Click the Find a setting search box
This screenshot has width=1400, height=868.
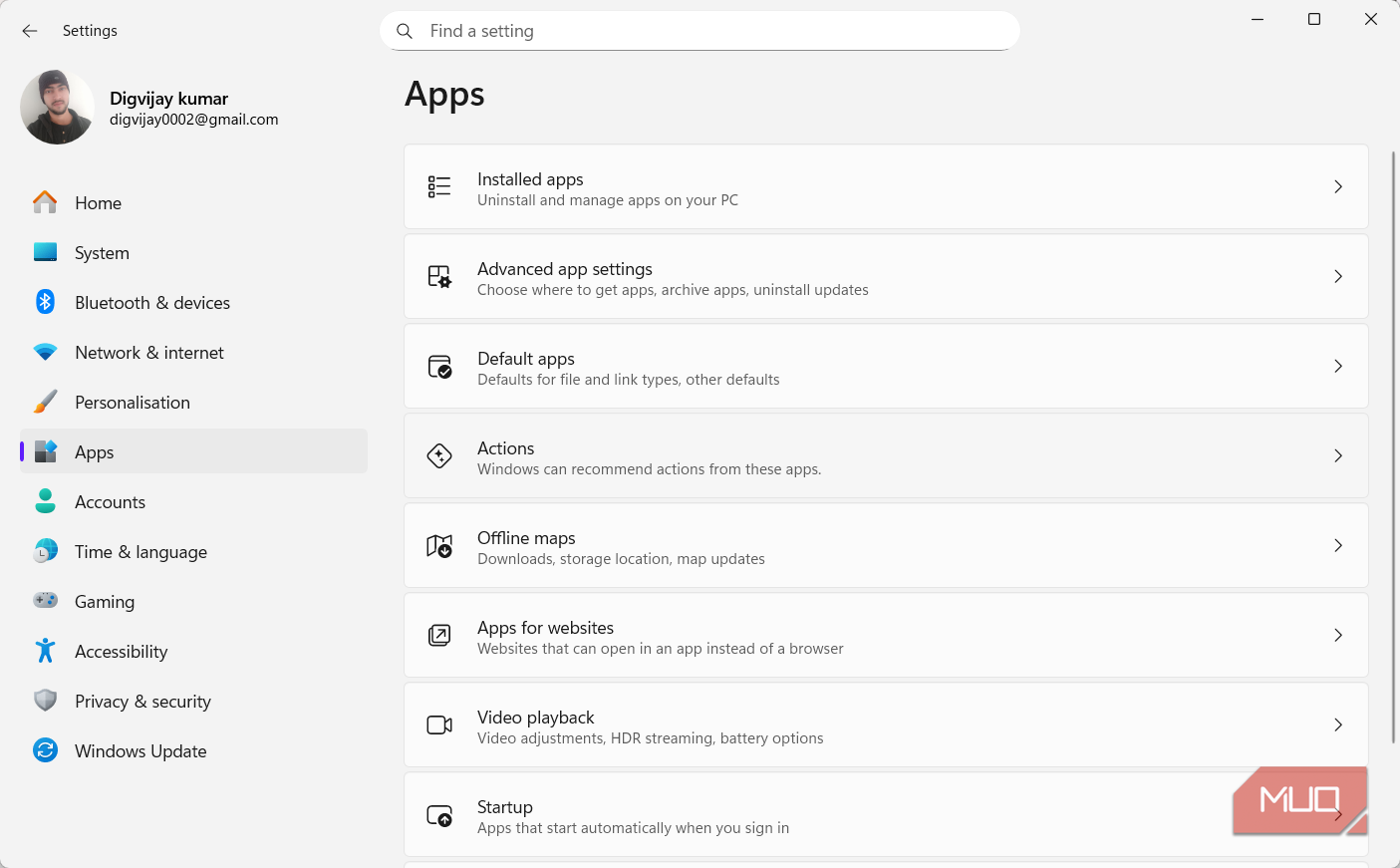point(700,31)
